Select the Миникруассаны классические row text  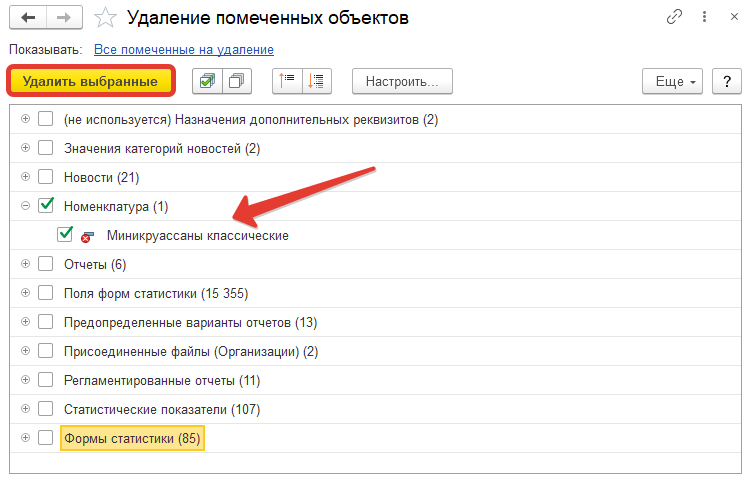click(197, 236)
